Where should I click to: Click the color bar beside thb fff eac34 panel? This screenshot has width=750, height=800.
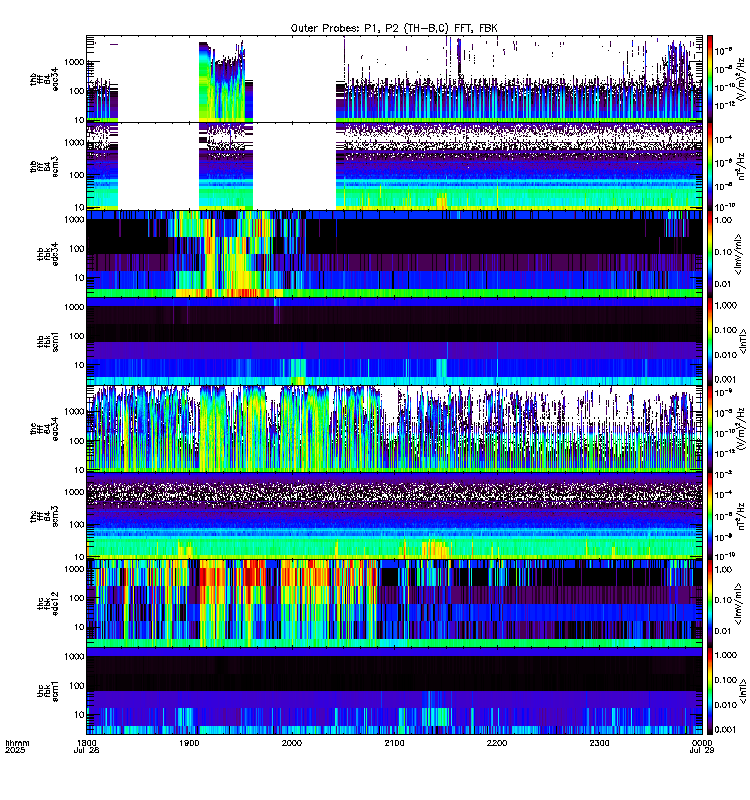709,79
